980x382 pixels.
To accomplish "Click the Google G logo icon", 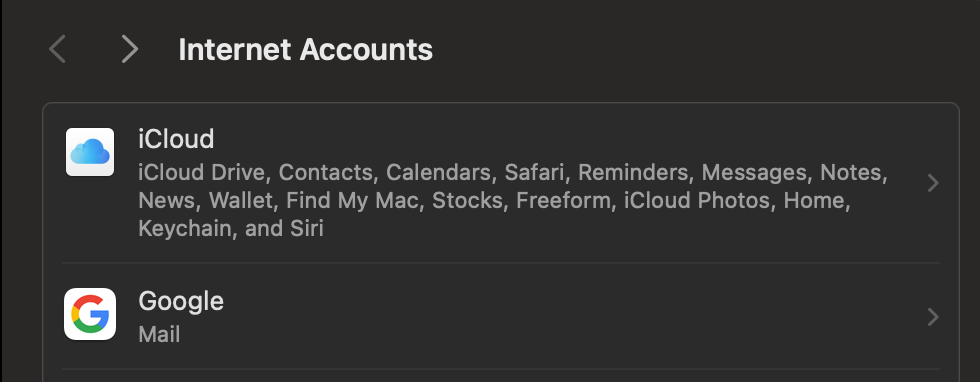I will [90, 314].
